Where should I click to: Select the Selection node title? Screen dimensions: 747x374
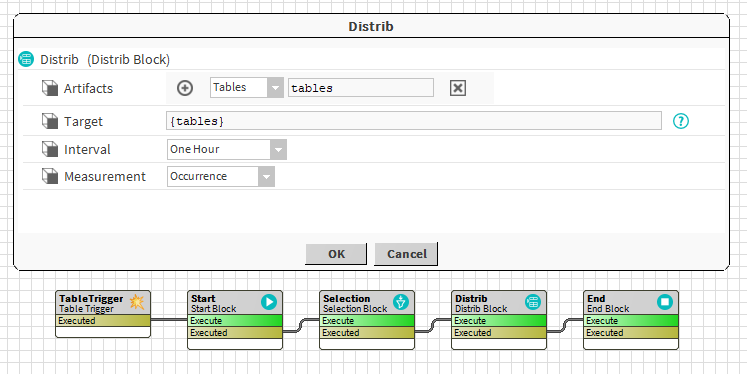tap(346, 299)
